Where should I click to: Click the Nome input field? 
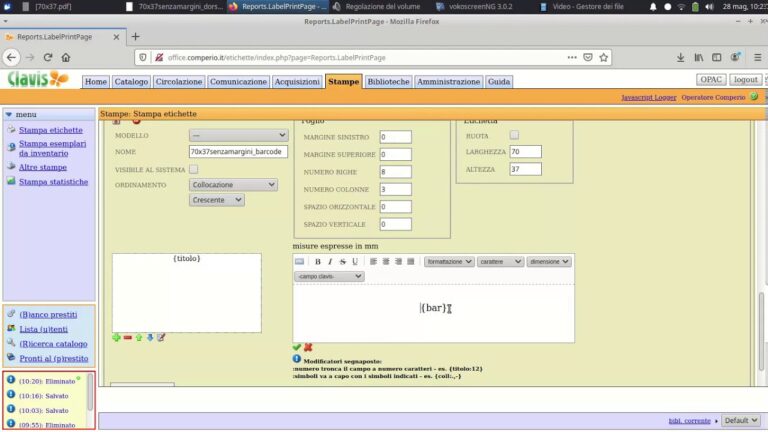click(238, 152)
